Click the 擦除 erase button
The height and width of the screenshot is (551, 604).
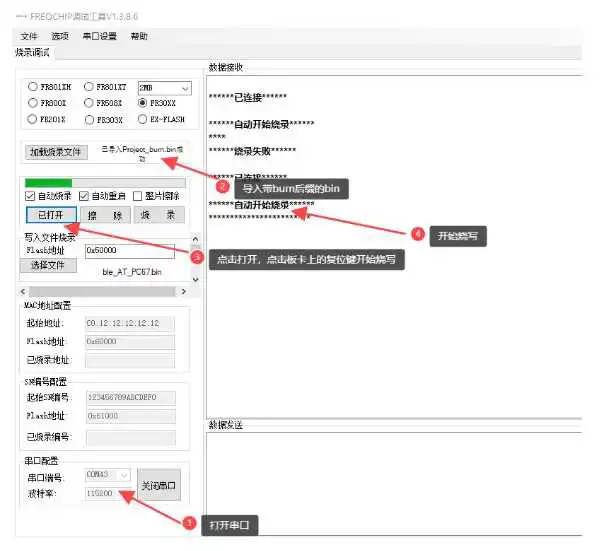pyautogui.click(x=106, y=215)
